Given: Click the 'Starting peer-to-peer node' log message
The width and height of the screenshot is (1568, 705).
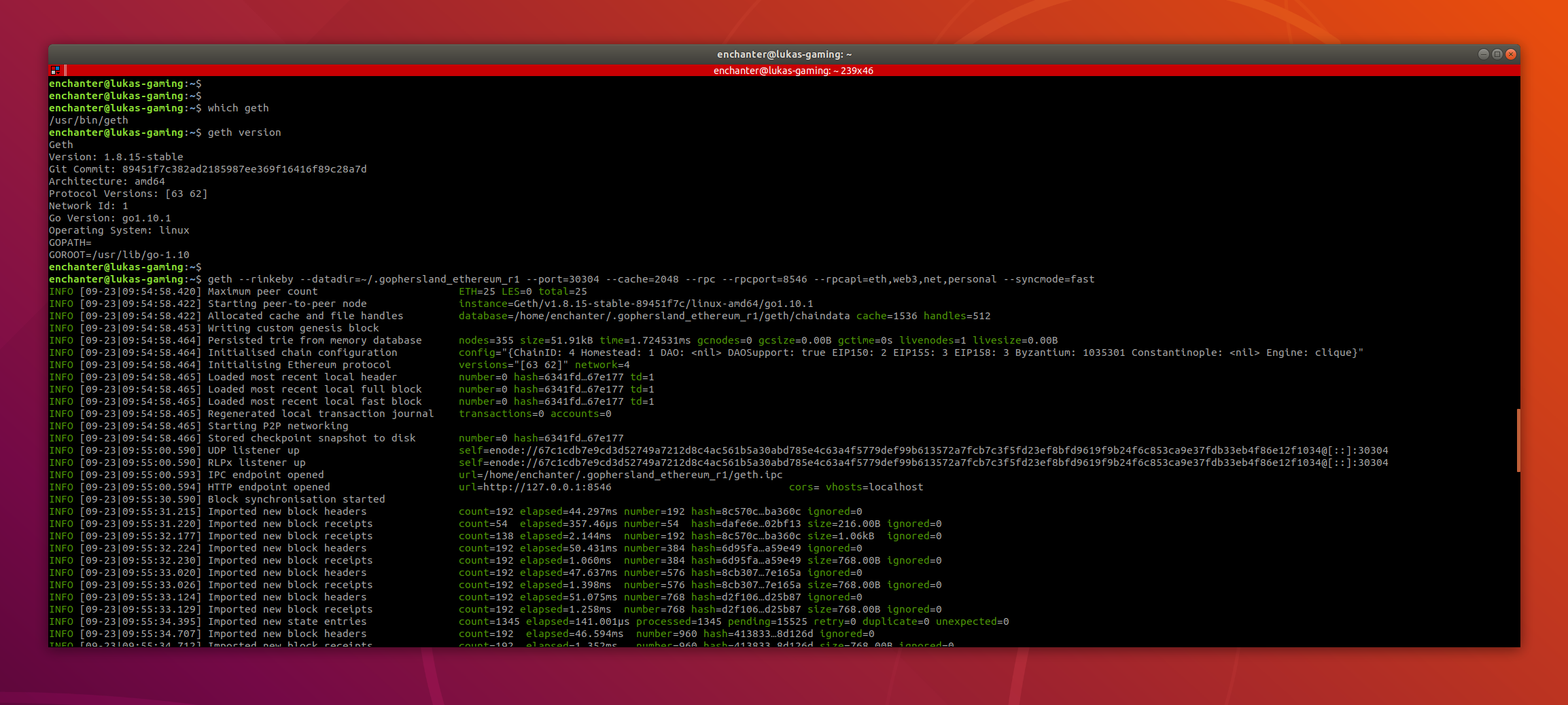Looking at the screenshot, I should tap(288, 304).
